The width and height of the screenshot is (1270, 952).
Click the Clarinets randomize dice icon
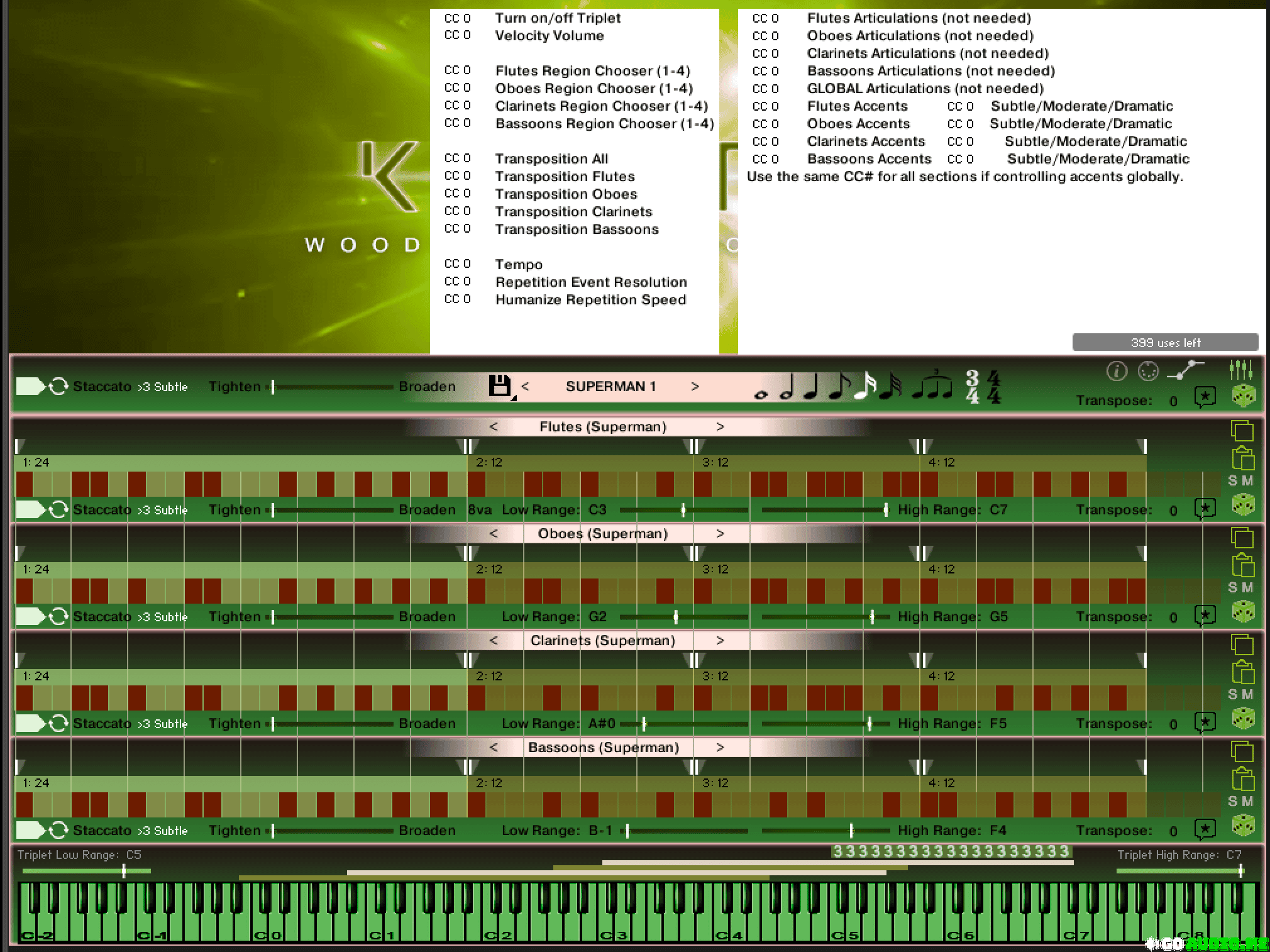tap(1243, 719)
